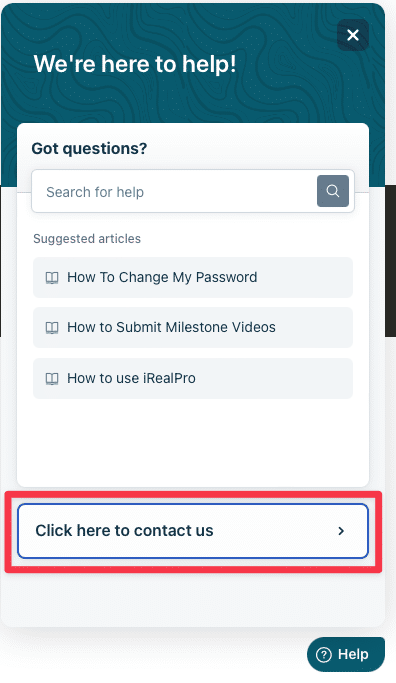396x683 pixels.
Task: Click the Help text label on launcher
Action: pos(353,654)
